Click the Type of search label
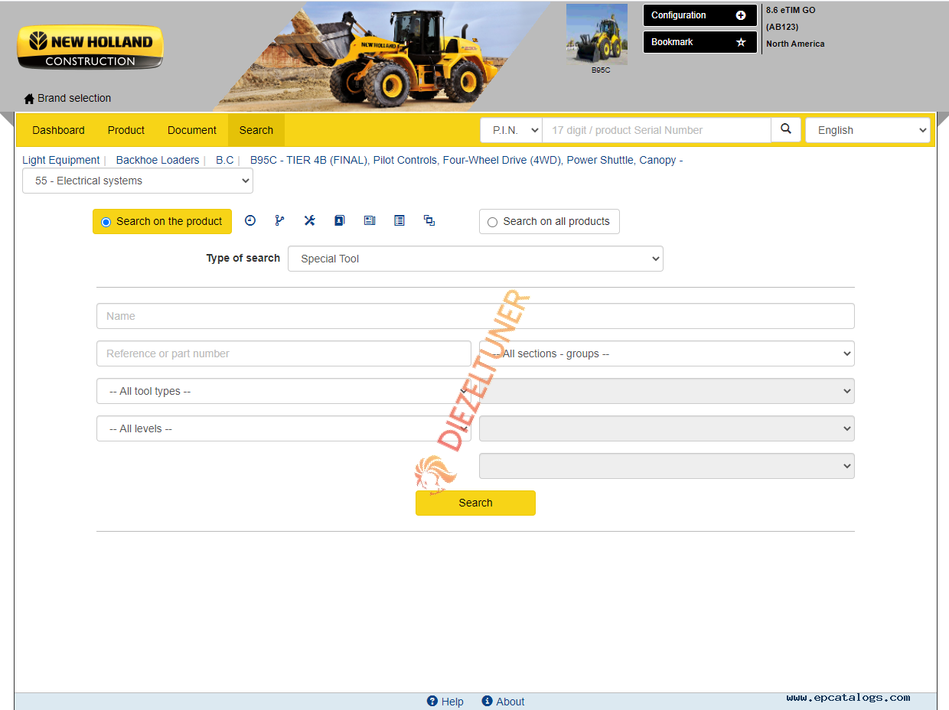This screenshot has width=949, height=710. click(x=243, y=258)
